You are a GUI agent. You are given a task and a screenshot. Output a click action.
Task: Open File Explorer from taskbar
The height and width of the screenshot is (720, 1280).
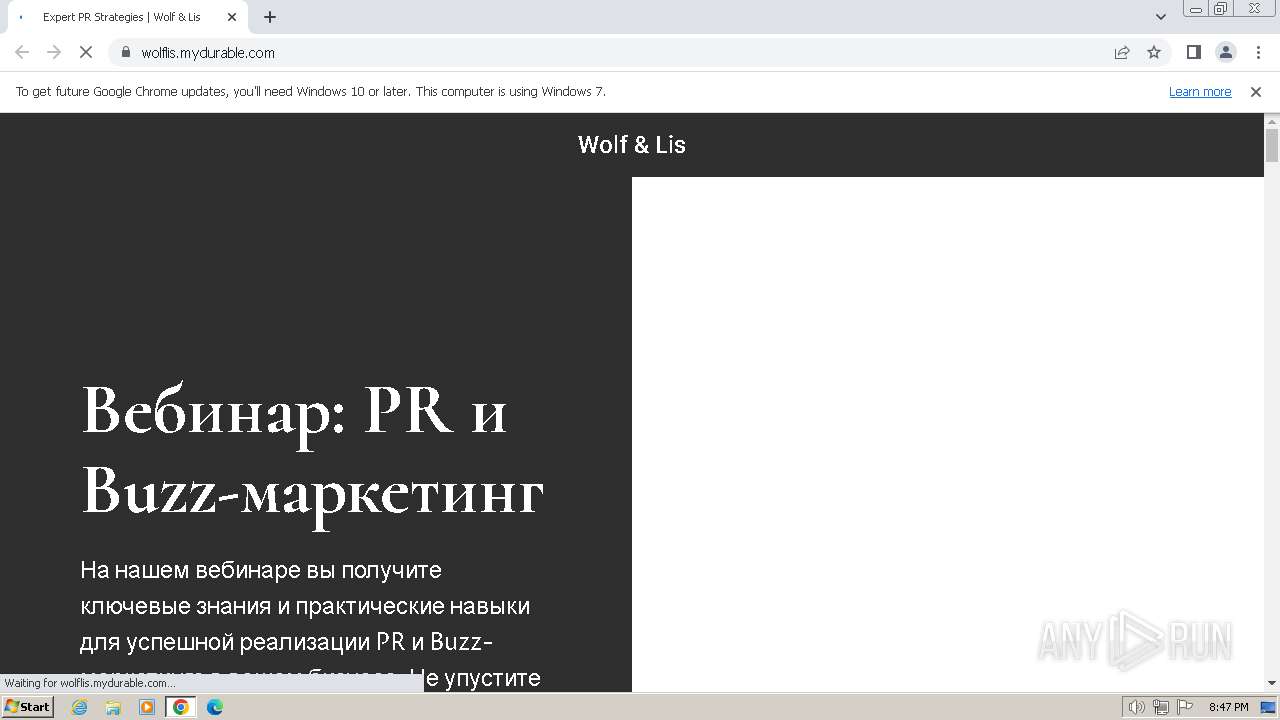pyautogui.click(x=113, y=707)
